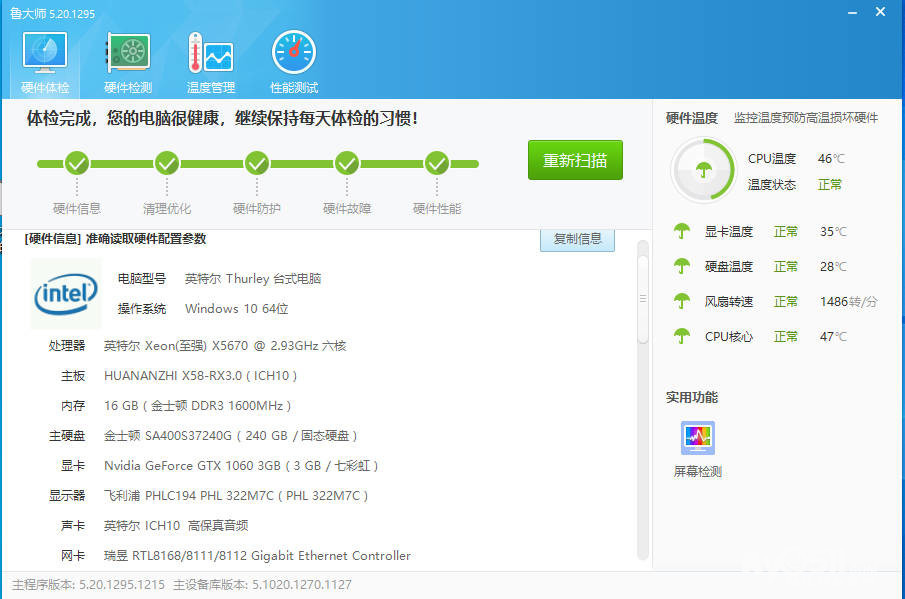Open the 性能测试 speedometer icon

(x=294, y=62)
